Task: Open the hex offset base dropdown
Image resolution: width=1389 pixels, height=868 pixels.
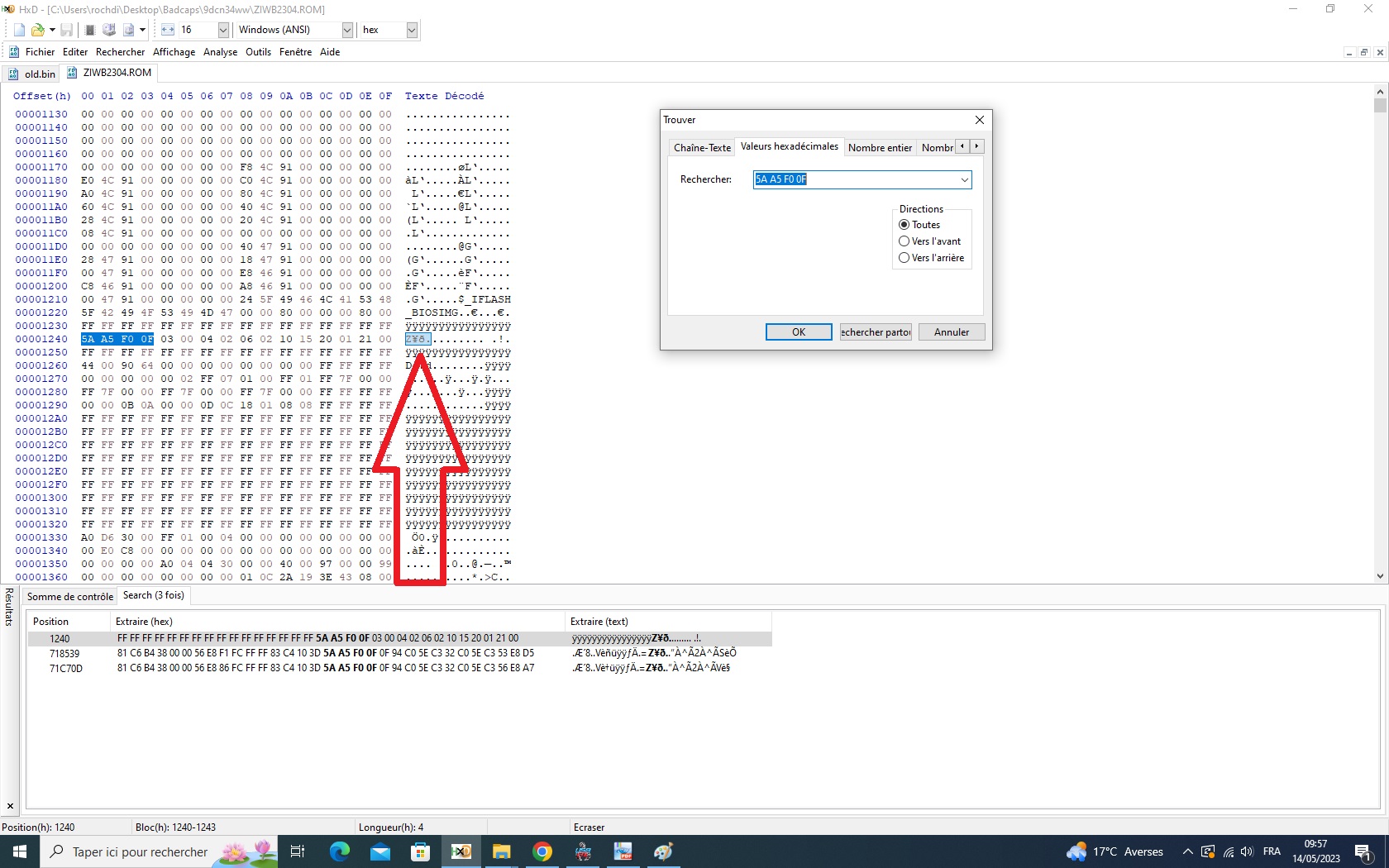Action: coord(412,30)
